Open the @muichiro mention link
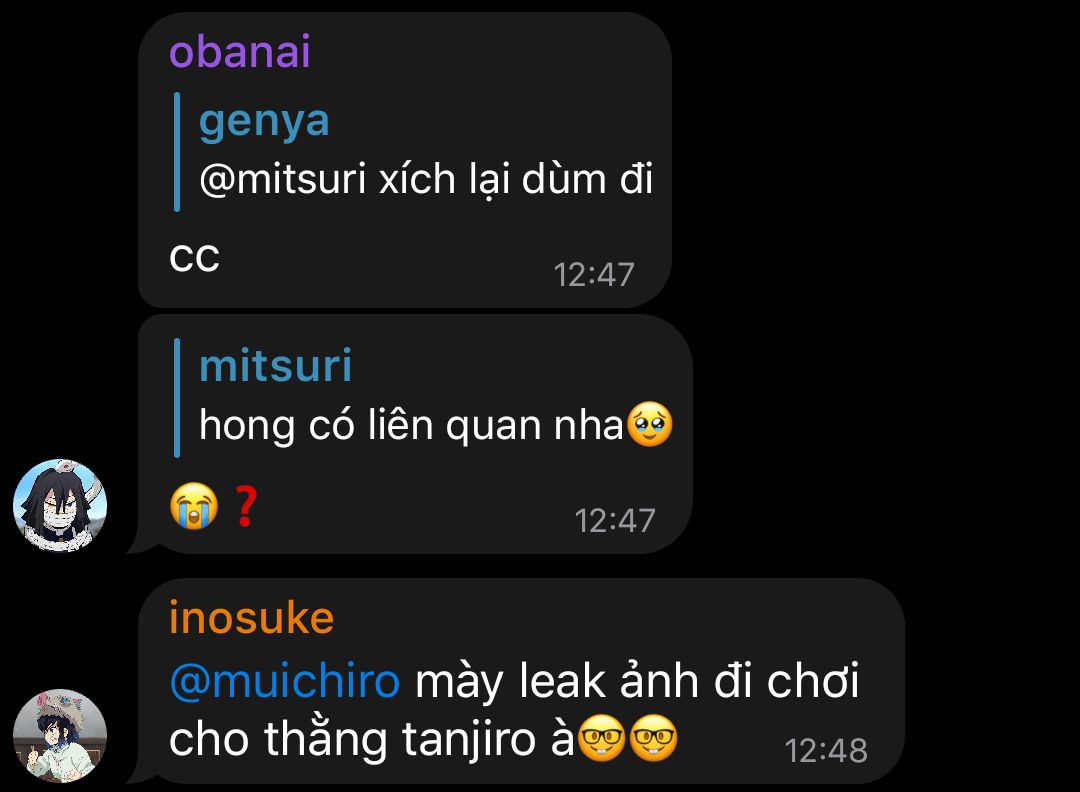Viewport: 1080px width, 792px height. [x=284, y=681]
